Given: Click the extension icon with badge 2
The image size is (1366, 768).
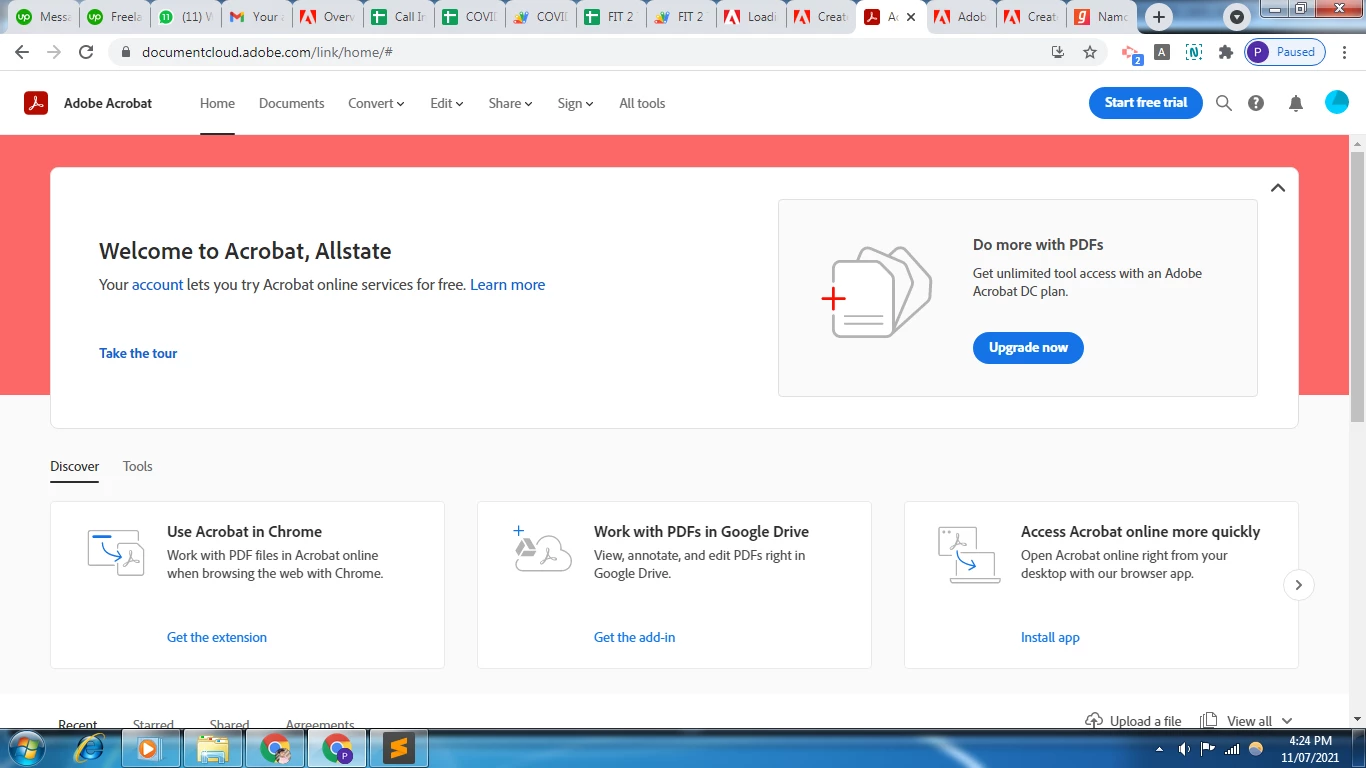Looking at the screenshot, I should point(1131,54).
